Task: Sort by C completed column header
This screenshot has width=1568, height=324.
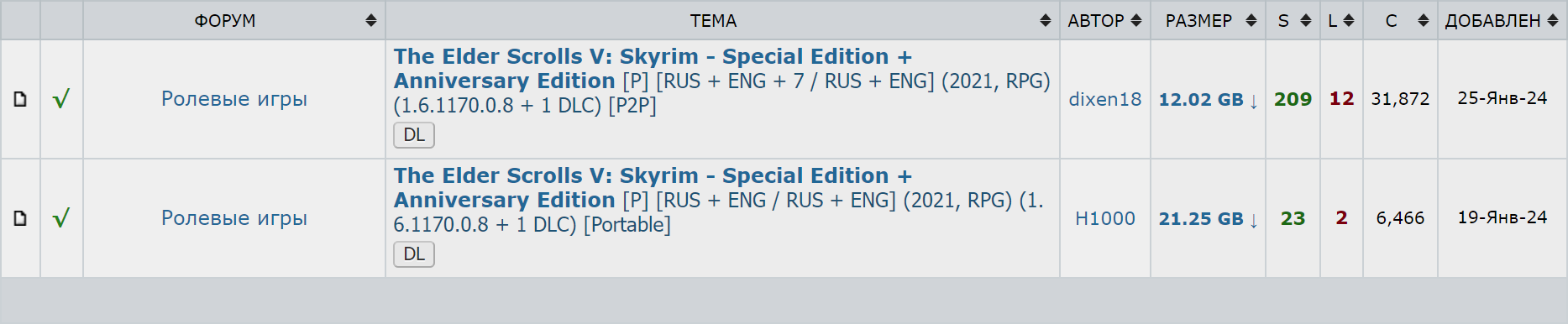Action: tap(1400, 20)
